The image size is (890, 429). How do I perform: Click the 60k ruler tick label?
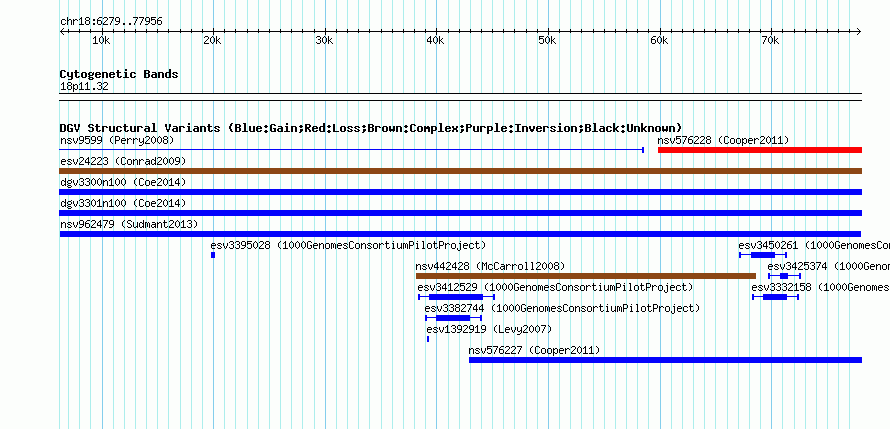pyautogui.click(x=659, y=41)
